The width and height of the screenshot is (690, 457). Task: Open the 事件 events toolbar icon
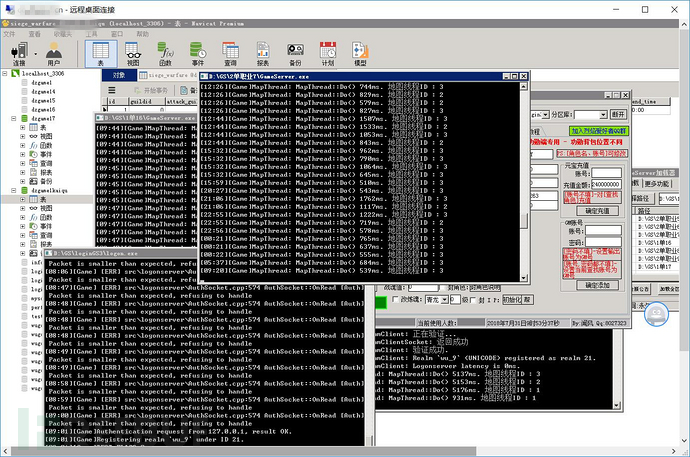point(198,54)
